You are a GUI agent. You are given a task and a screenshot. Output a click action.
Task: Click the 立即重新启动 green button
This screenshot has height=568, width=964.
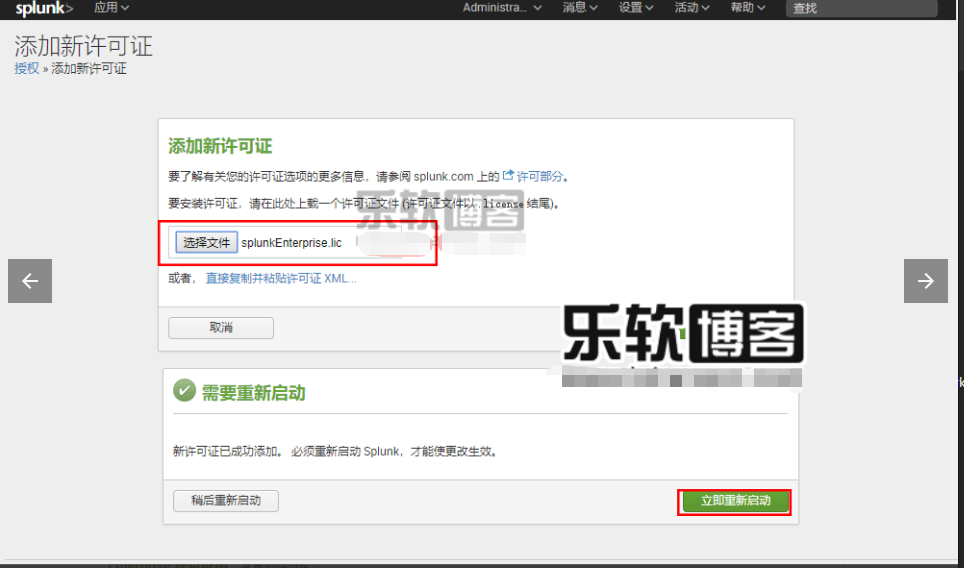[x=735, y=501]
